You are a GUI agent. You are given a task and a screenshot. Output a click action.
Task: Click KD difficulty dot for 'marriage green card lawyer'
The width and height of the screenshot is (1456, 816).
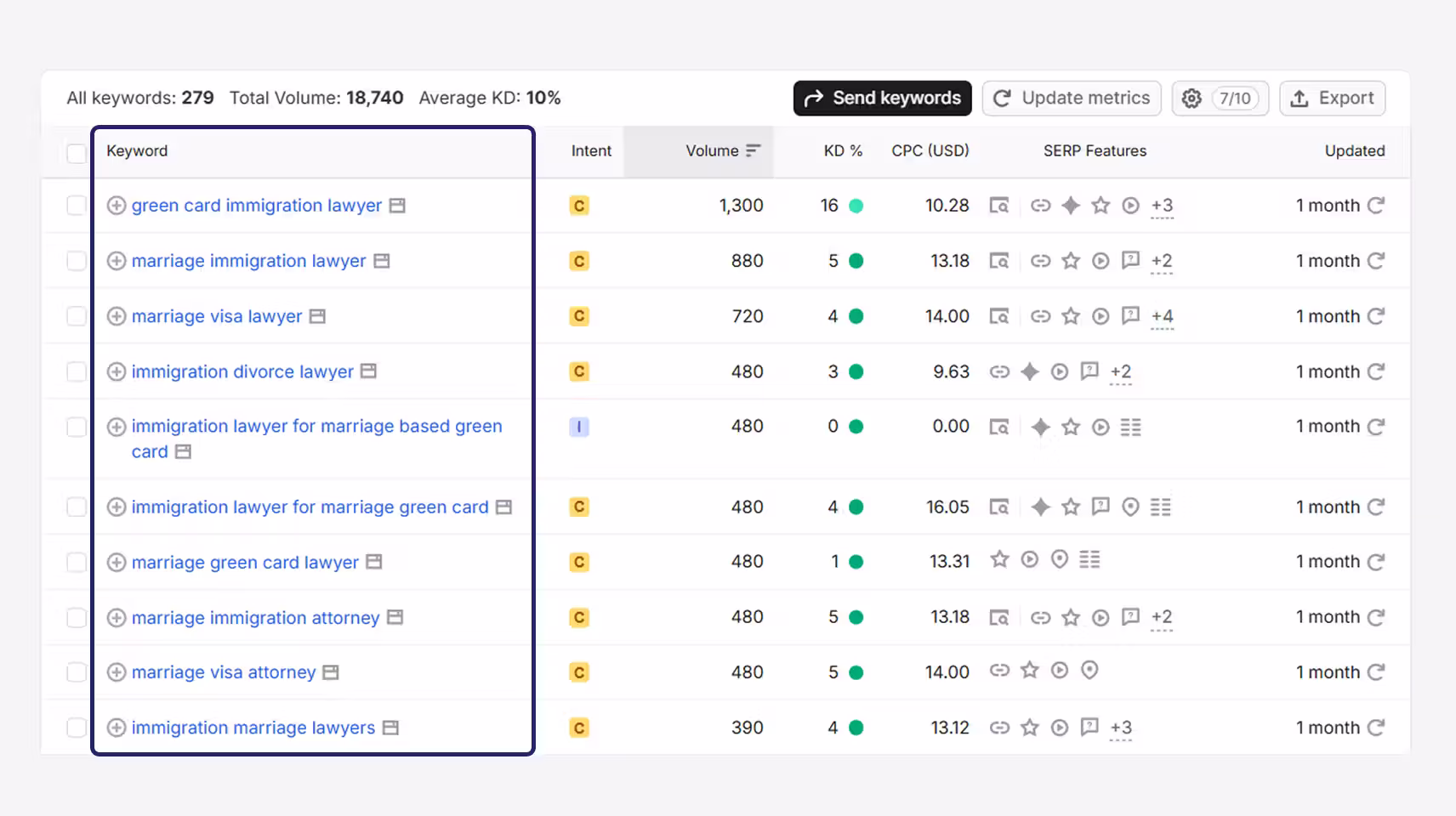point(856,562)
